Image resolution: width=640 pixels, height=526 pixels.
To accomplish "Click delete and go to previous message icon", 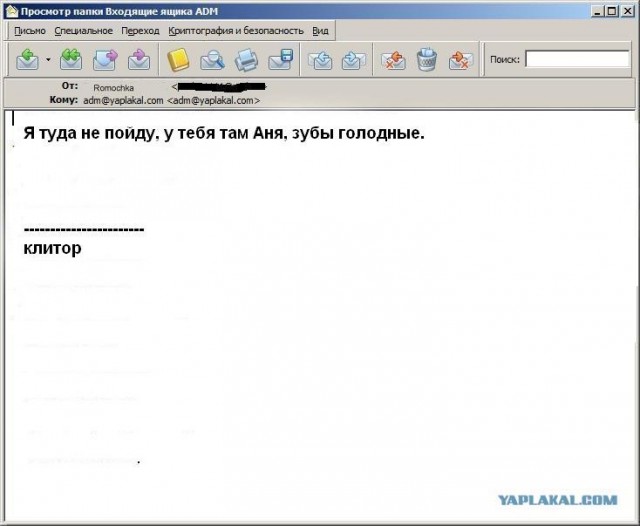I will click(393, 60).
